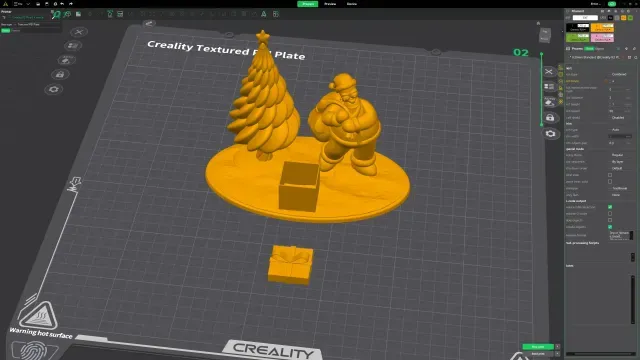This screenshot has width=640, height=360.
Task: Uncheck the Exclude objects checkbox
Action: (x=610, y=227)
